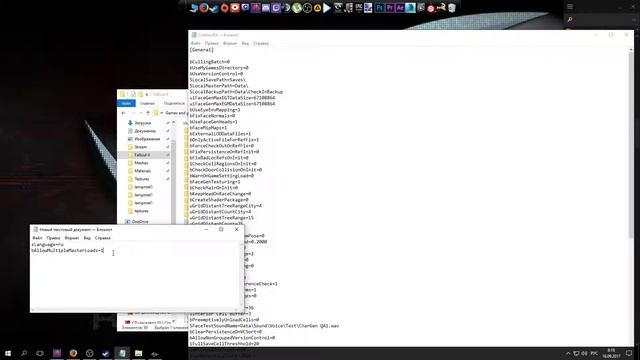Viewport: 640px width, 360px height.
Task: Open Правка menu in the large Notepad window
Action: (211, 43)
